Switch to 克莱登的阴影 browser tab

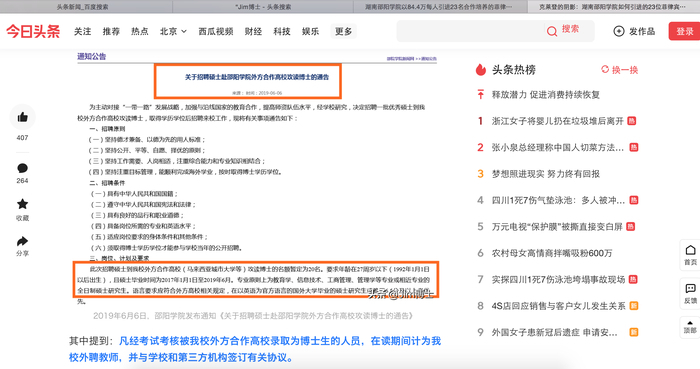coord(614,7)
